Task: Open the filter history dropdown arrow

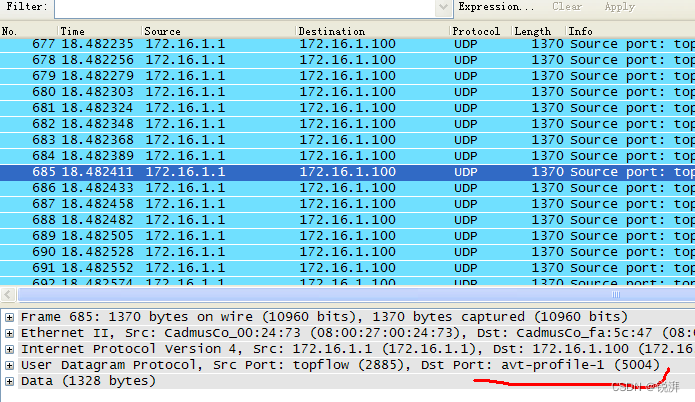Action: [x=444, y=8]
